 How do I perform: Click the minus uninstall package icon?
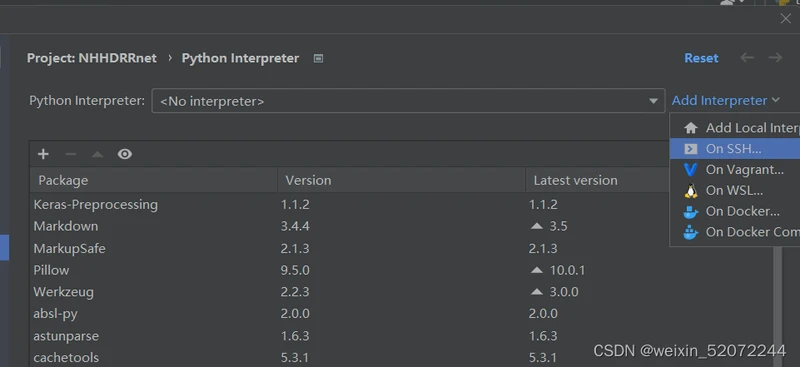click(x=70, y=154)
